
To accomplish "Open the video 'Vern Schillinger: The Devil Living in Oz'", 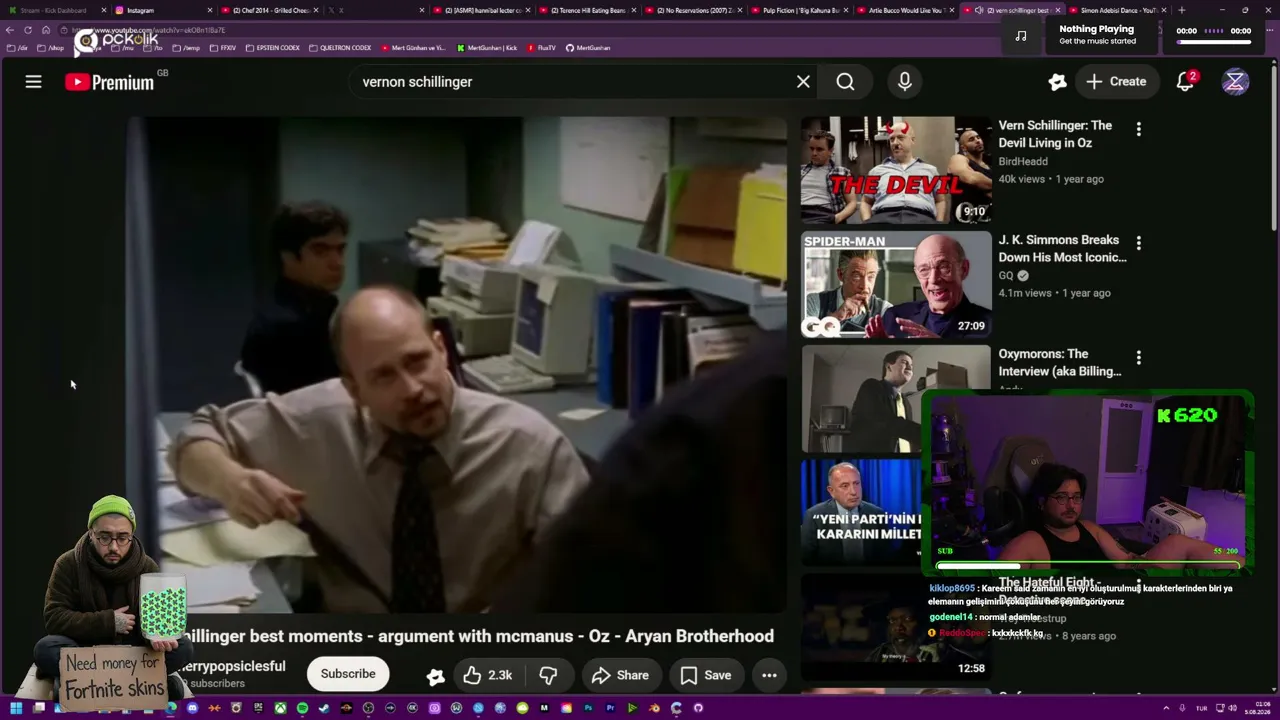I will click(x=1055, y=134).
